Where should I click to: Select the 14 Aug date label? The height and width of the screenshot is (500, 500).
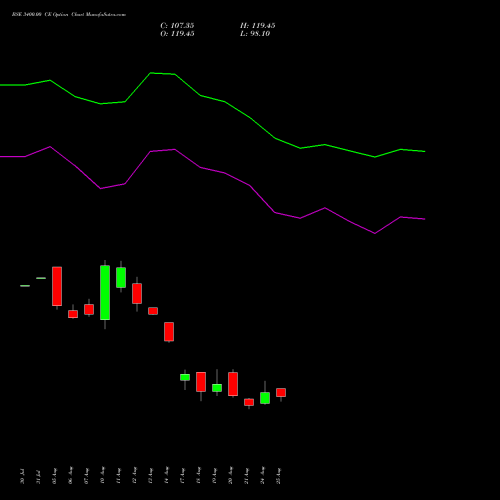coord(166,476)
